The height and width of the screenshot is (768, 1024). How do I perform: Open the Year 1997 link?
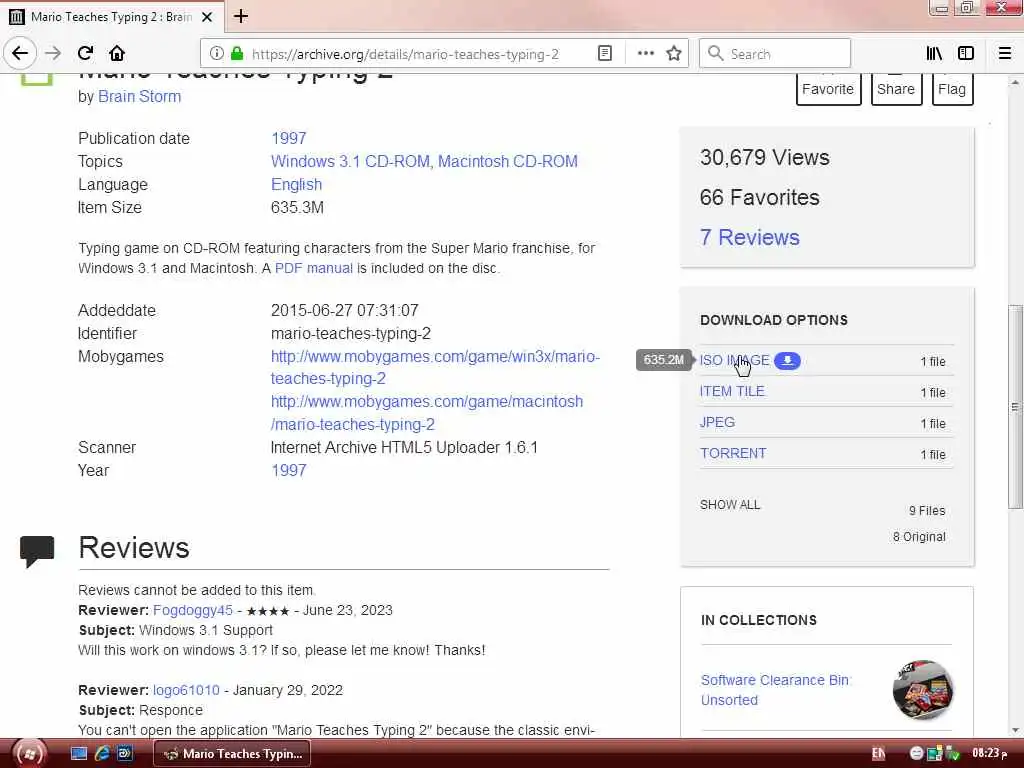point(289,471)
